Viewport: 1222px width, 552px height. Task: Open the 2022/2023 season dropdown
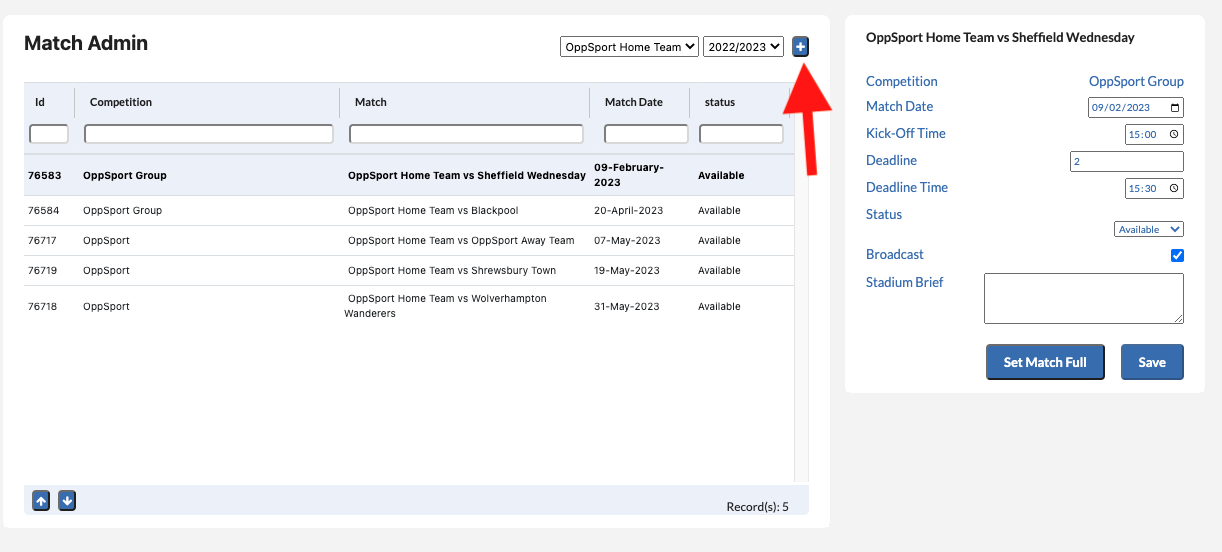[x=743, y=47]
